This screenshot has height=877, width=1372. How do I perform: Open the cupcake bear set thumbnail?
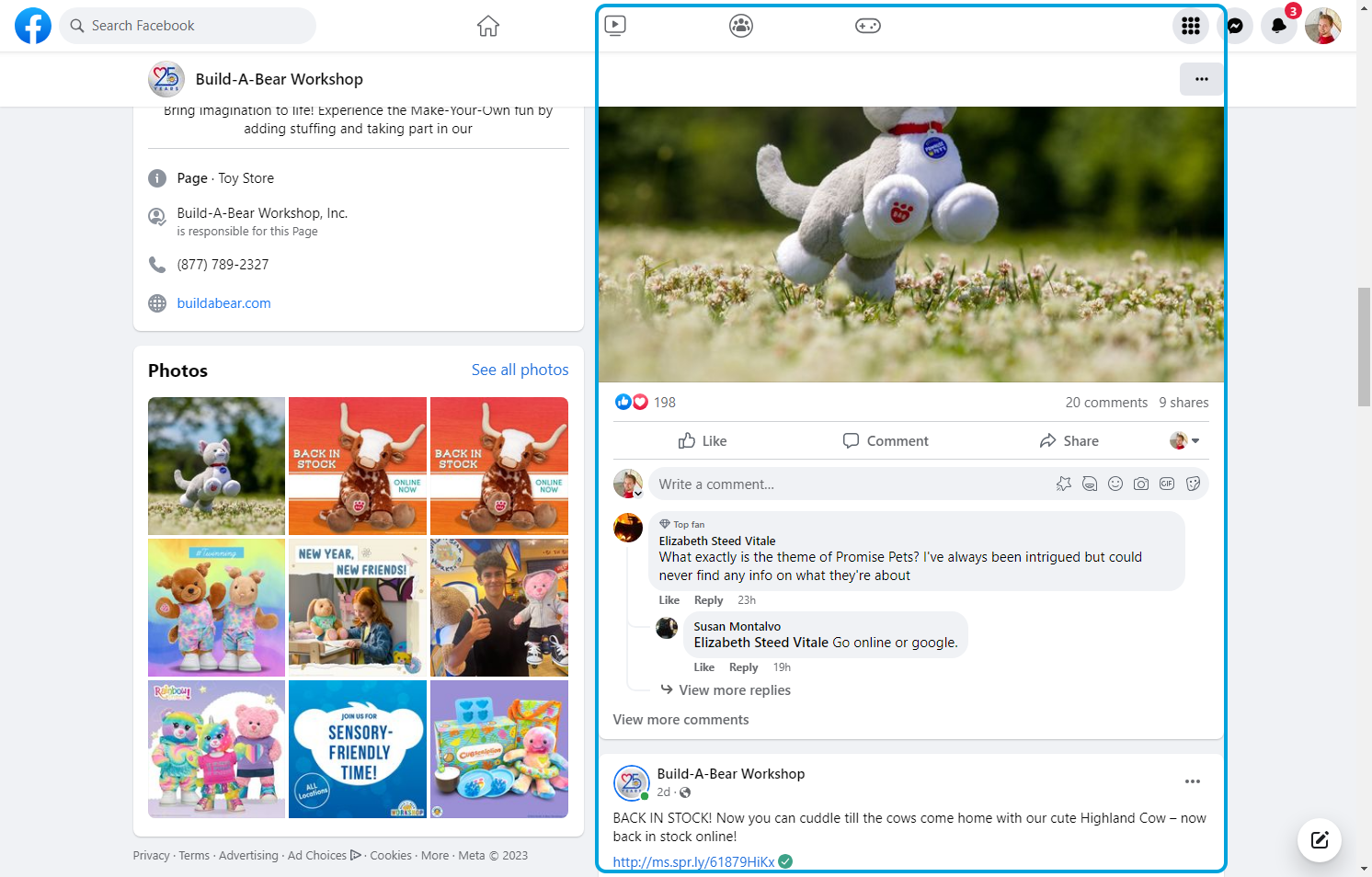499,749
